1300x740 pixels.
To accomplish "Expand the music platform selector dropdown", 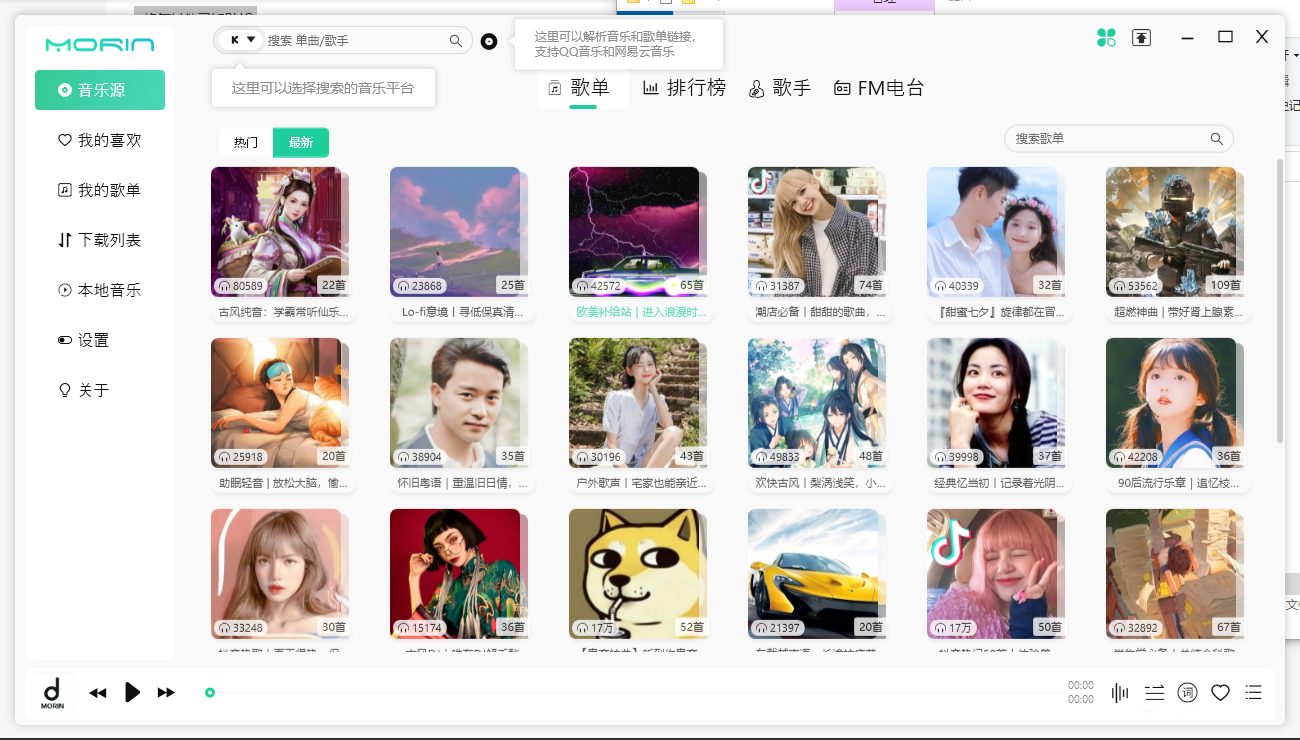I will [x=238, y=40].
